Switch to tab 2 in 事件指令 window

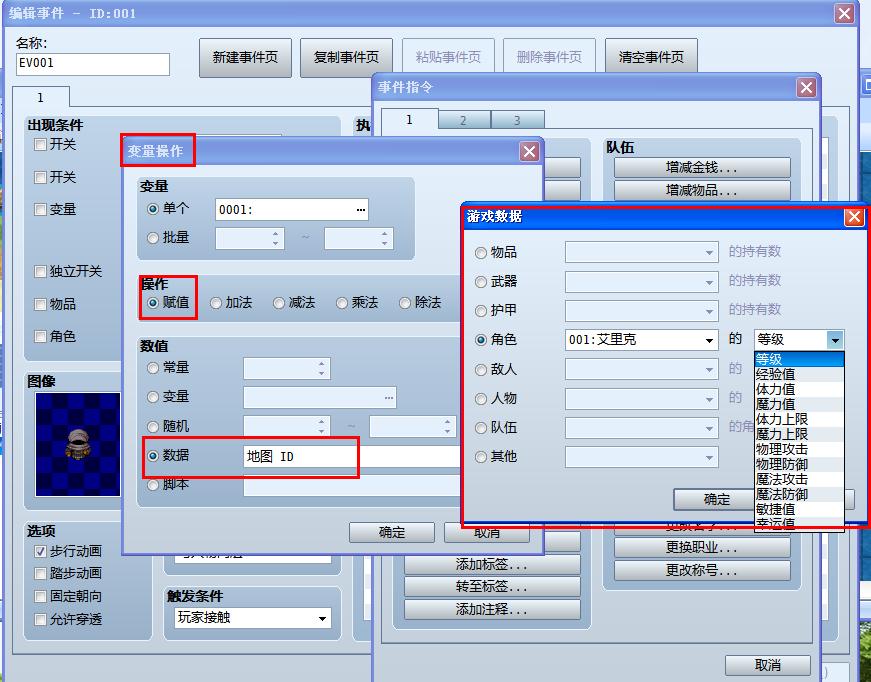(463, 120)
